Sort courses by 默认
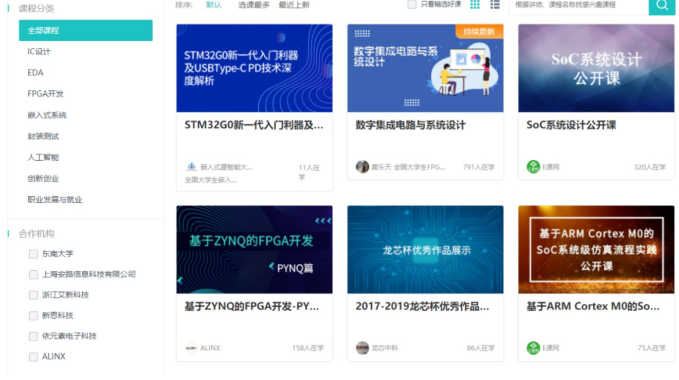This screenshot has height=380, width=679. pos(213,5)
